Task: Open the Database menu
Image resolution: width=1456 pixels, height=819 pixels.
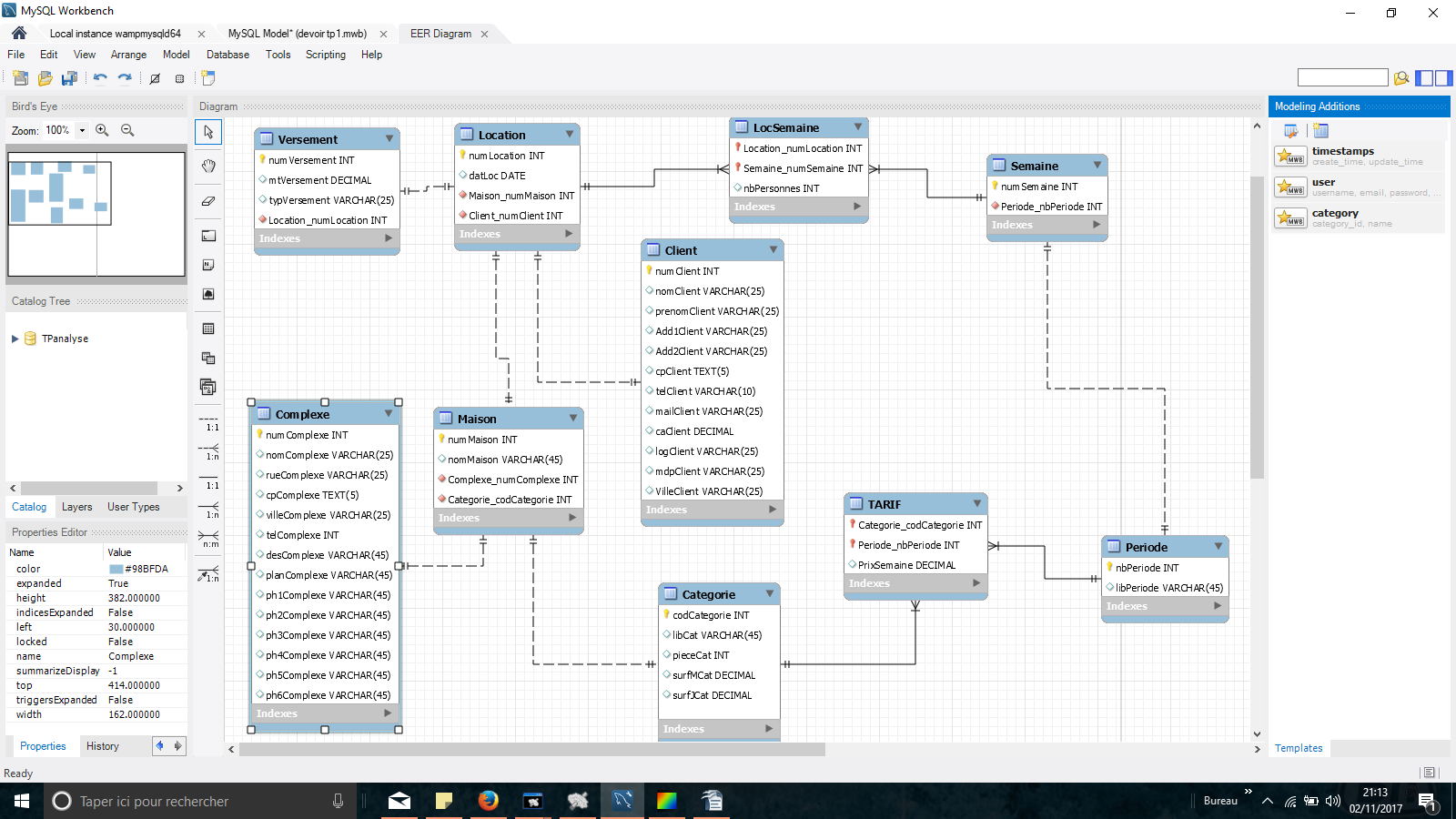Action: point(227,55)
